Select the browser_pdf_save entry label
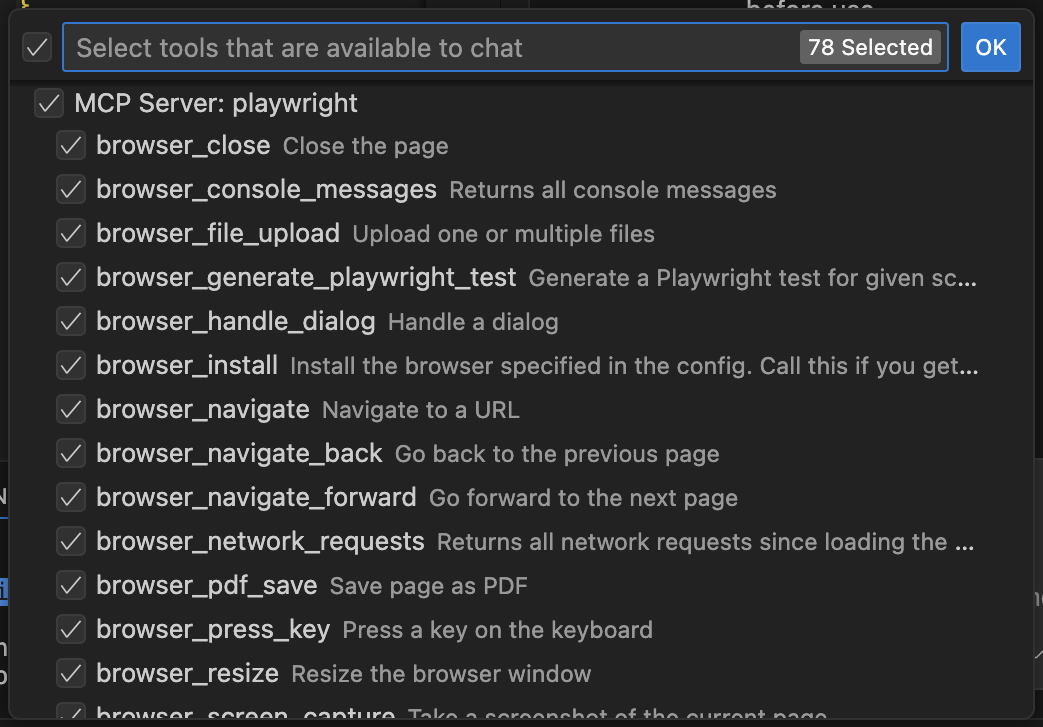1043x727 pixels. [204, 586]
